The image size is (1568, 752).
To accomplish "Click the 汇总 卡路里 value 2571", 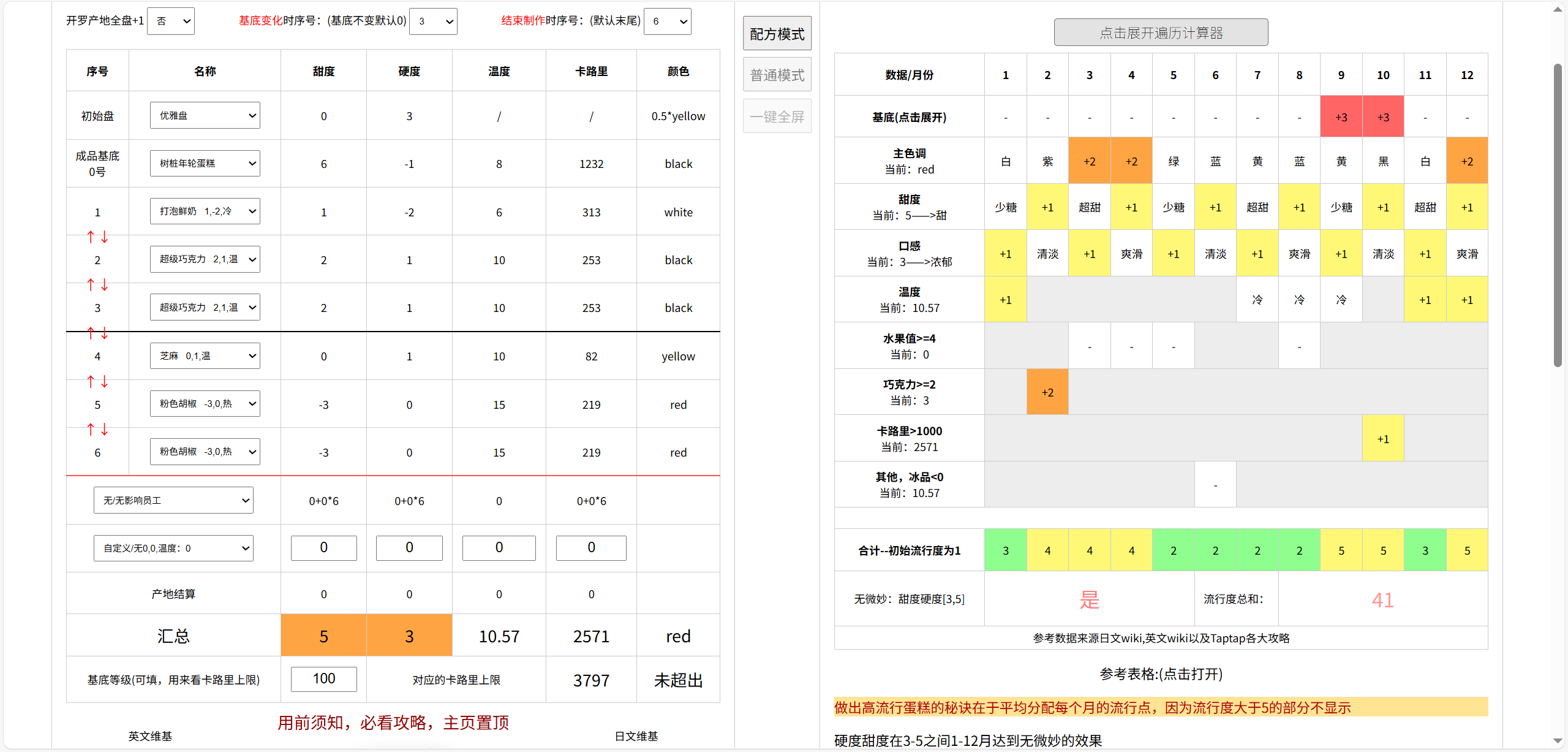I will click(591, 636).
